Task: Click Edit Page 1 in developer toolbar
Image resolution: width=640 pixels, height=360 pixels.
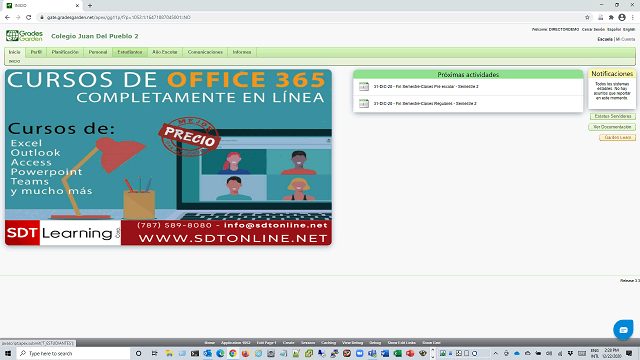Action: pos(266,343)
